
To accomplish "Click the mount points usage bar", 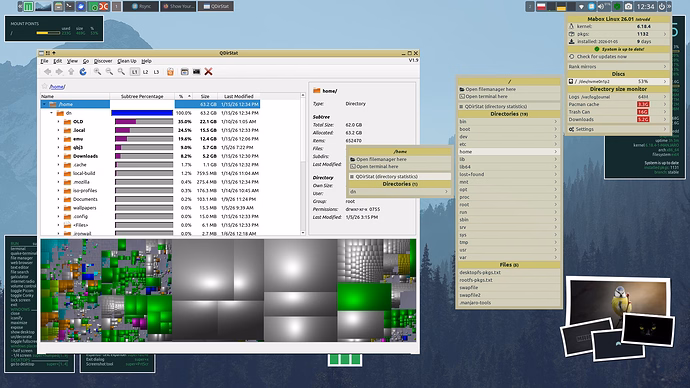I will [x=48, y=33].
